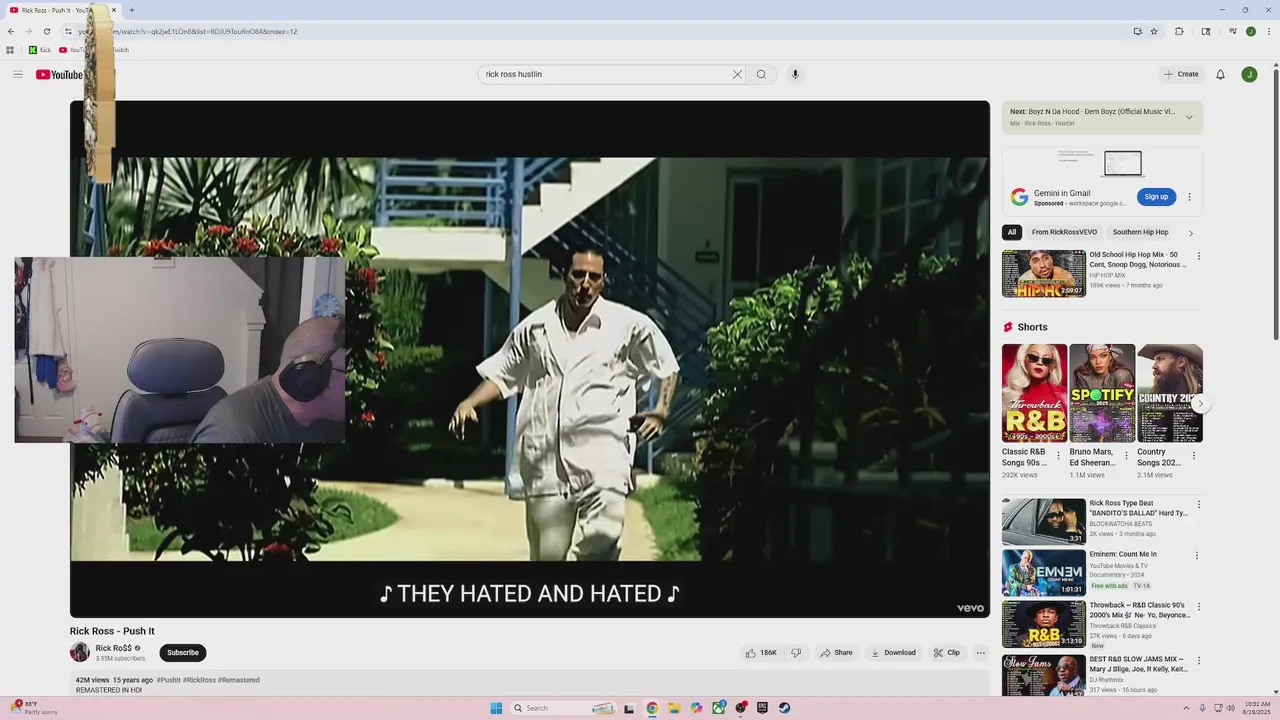Open options for Old School Hip Hop Mix

point(1198,256)
